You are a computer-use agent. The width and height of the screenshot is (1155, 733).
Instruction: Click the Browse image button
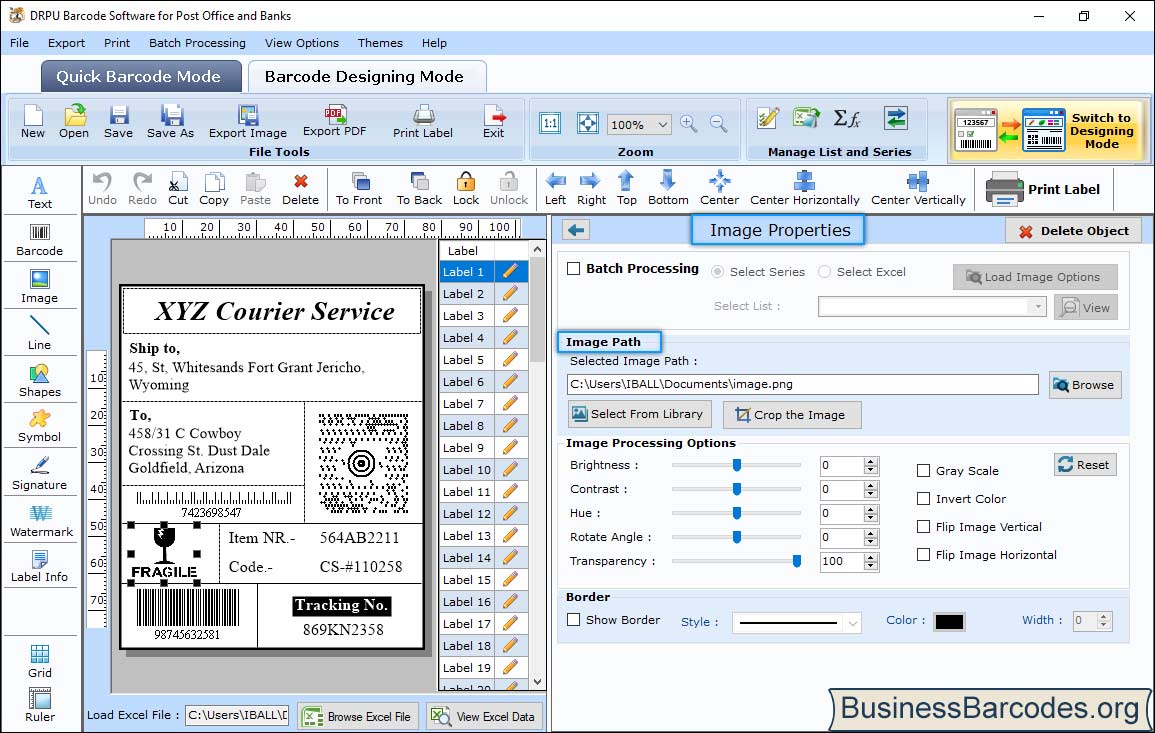[x=1084, y=385]
